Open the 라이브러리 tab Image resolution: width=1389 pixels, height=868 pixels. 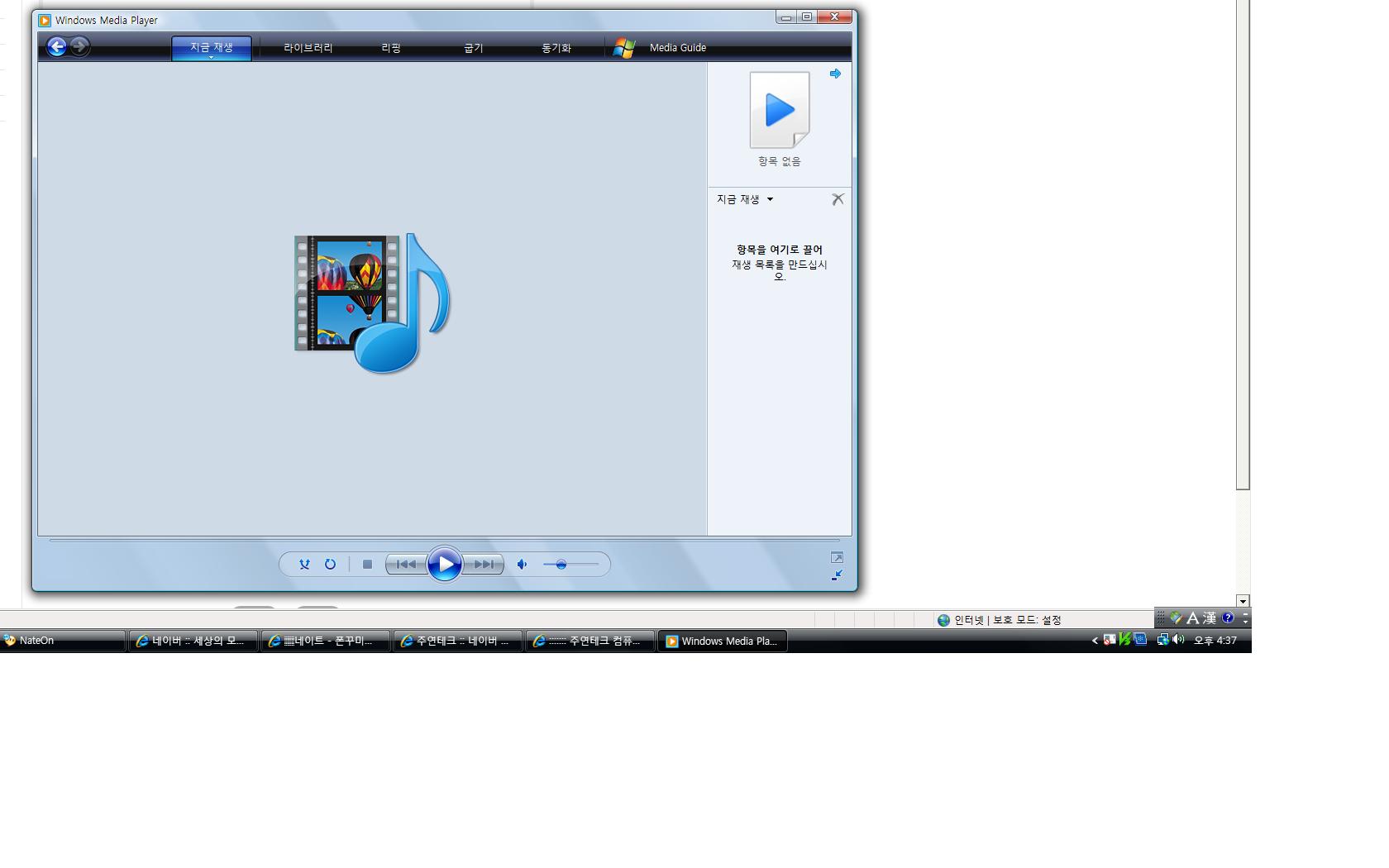pos(308,48)
